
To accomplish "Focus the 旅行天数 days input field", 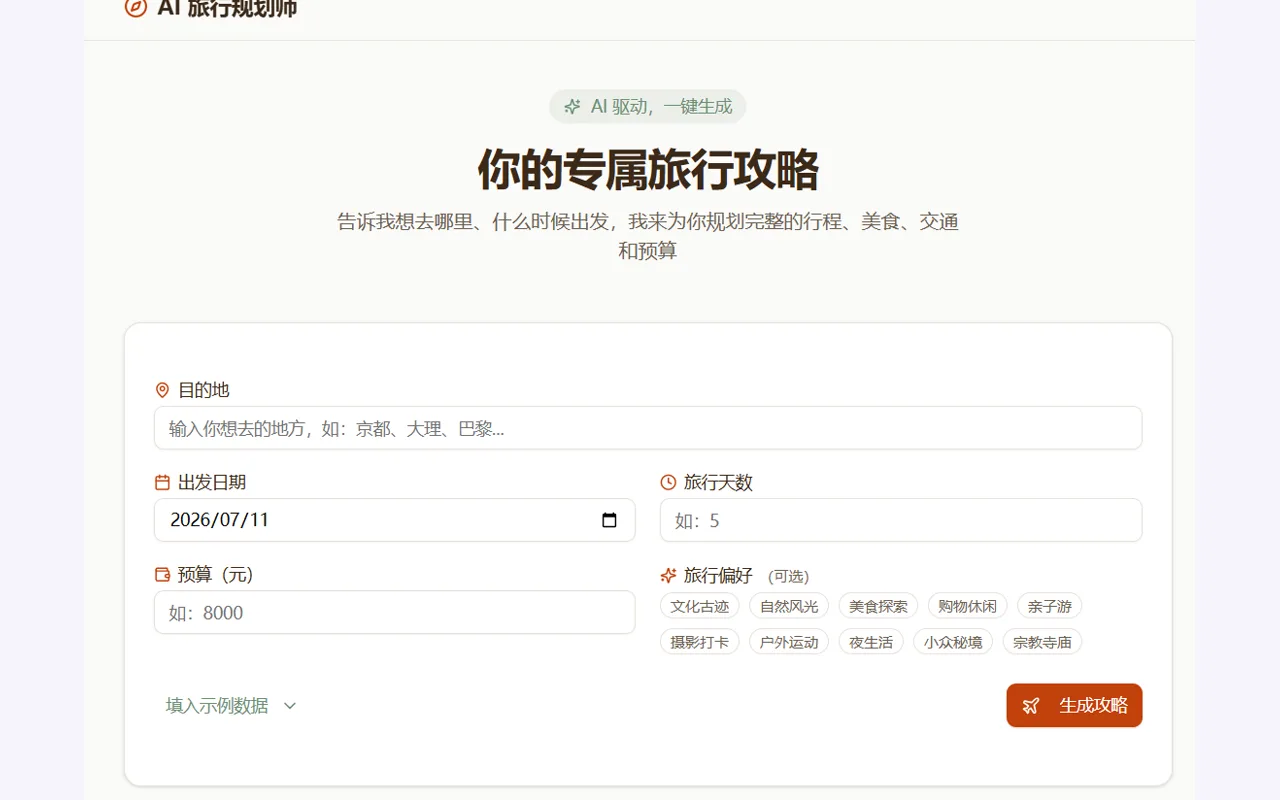I will 901,520.
